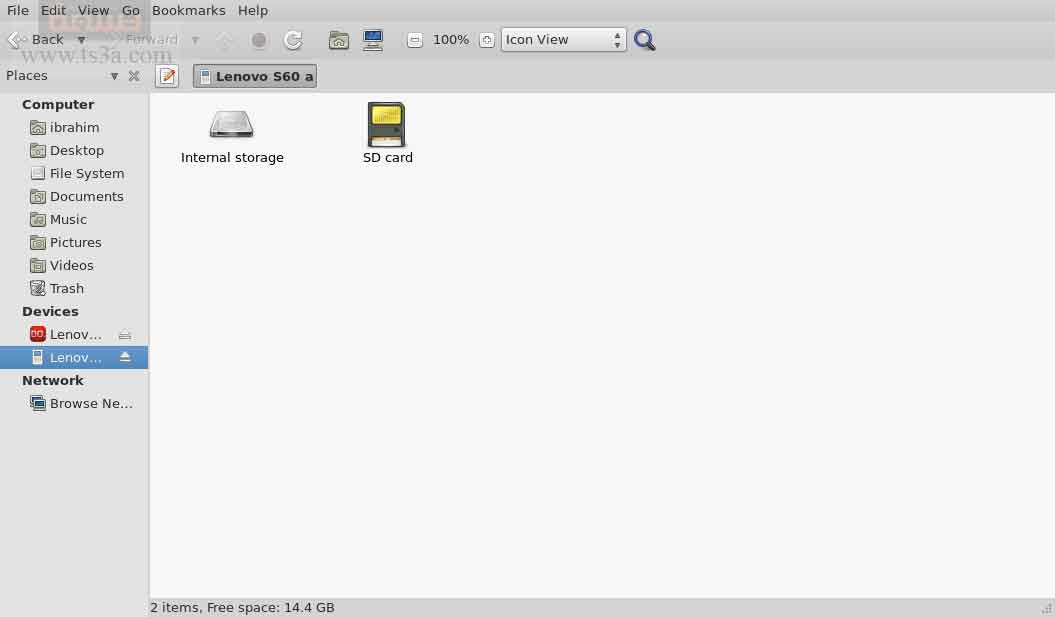Select ibrahim home folder in sidebar
This screenshot has height=617, width=1055.
click(x=74, y=128)
